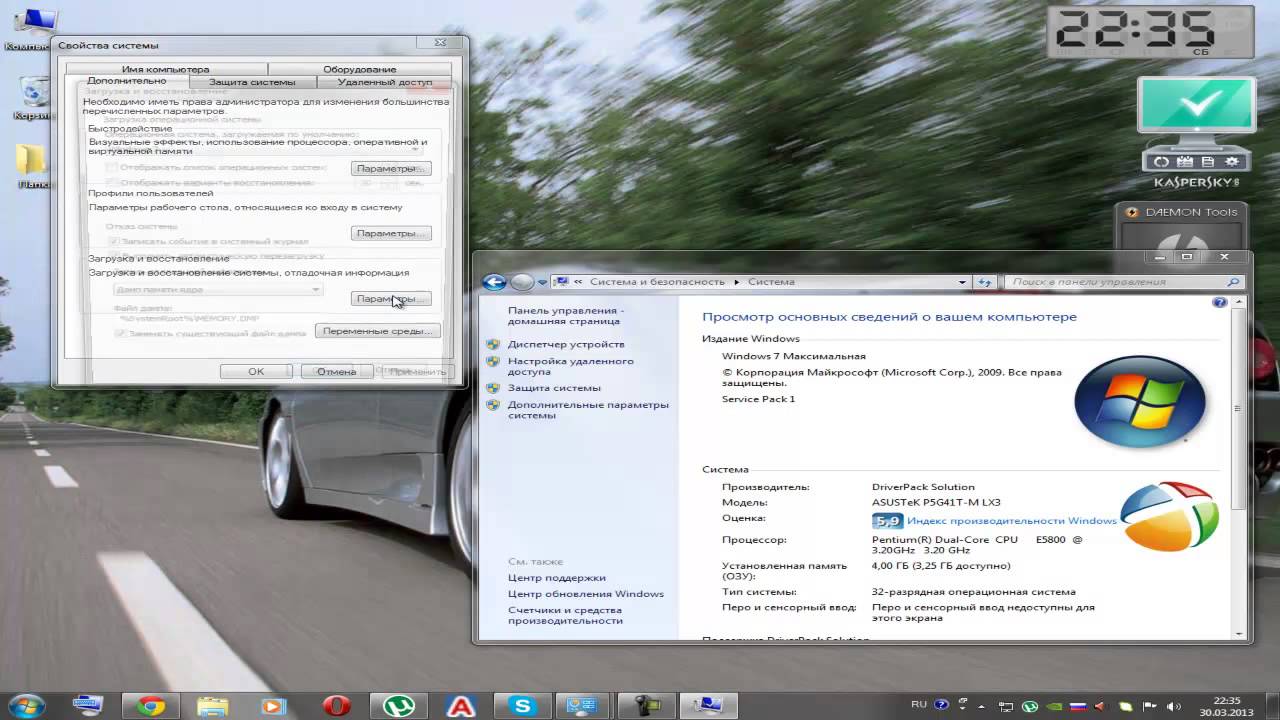This screenshot has height=720, width=1280.
Task: Open Kaspersky gadget task manager icon
Action: pos(1185,162)
